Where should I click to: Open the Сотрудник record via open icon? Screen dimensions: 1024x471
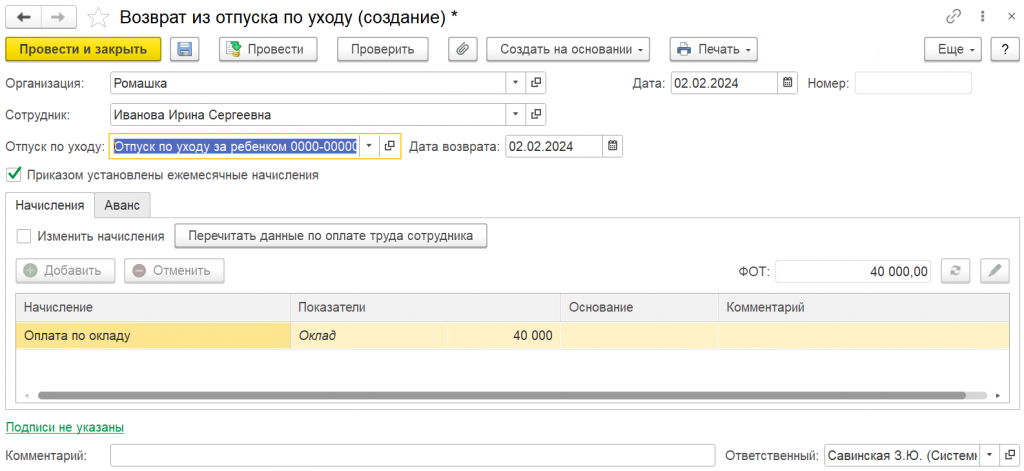(x=536, y=114)
